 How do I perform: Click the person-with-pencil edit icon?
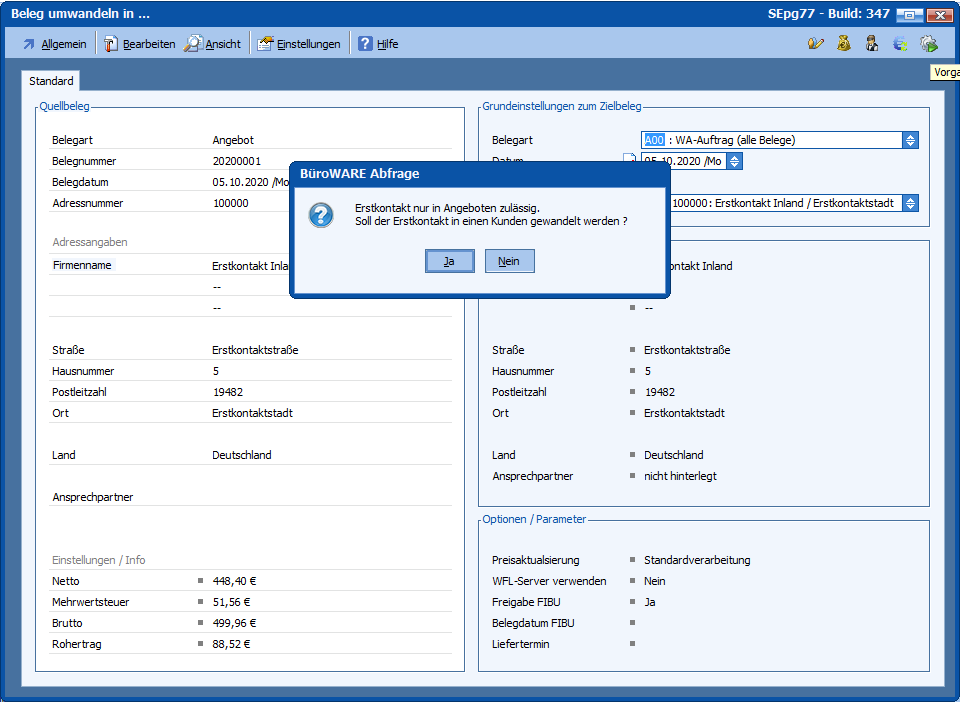point(816,44)
